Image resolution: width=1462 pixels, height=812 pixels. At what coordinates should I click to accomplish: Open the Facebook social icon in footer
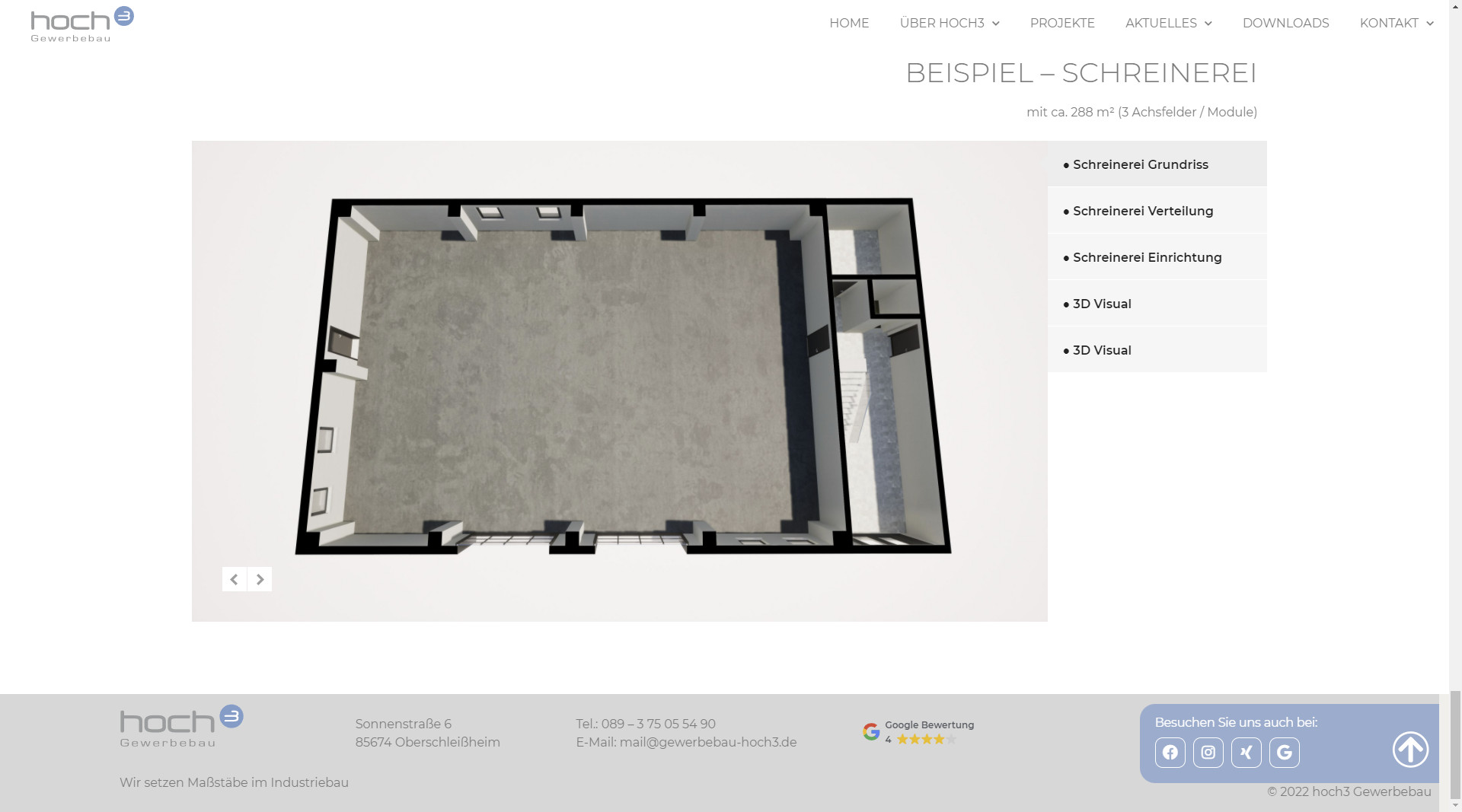pos(1171,752)
